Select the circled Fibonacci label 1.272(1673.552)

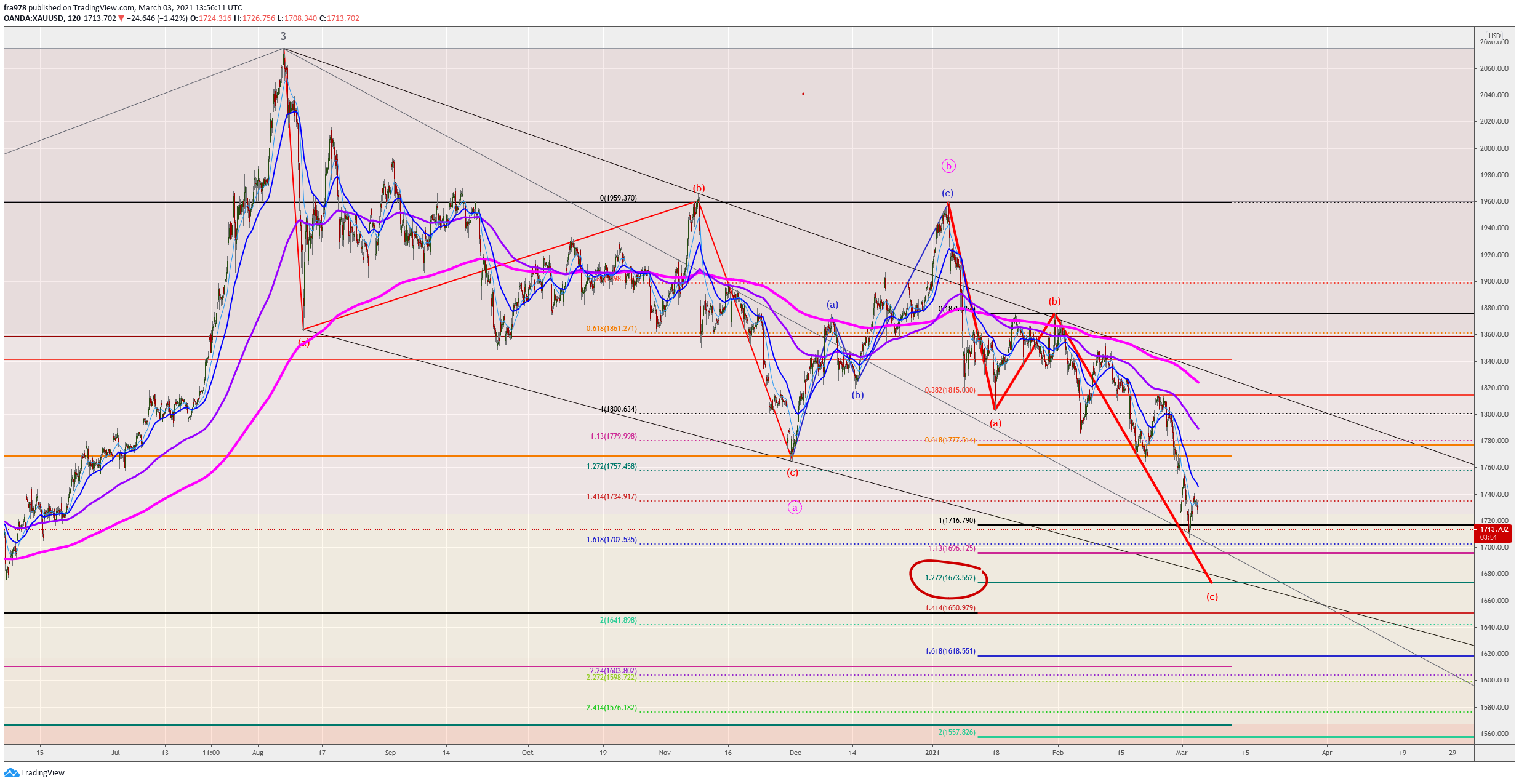[950, 578]
